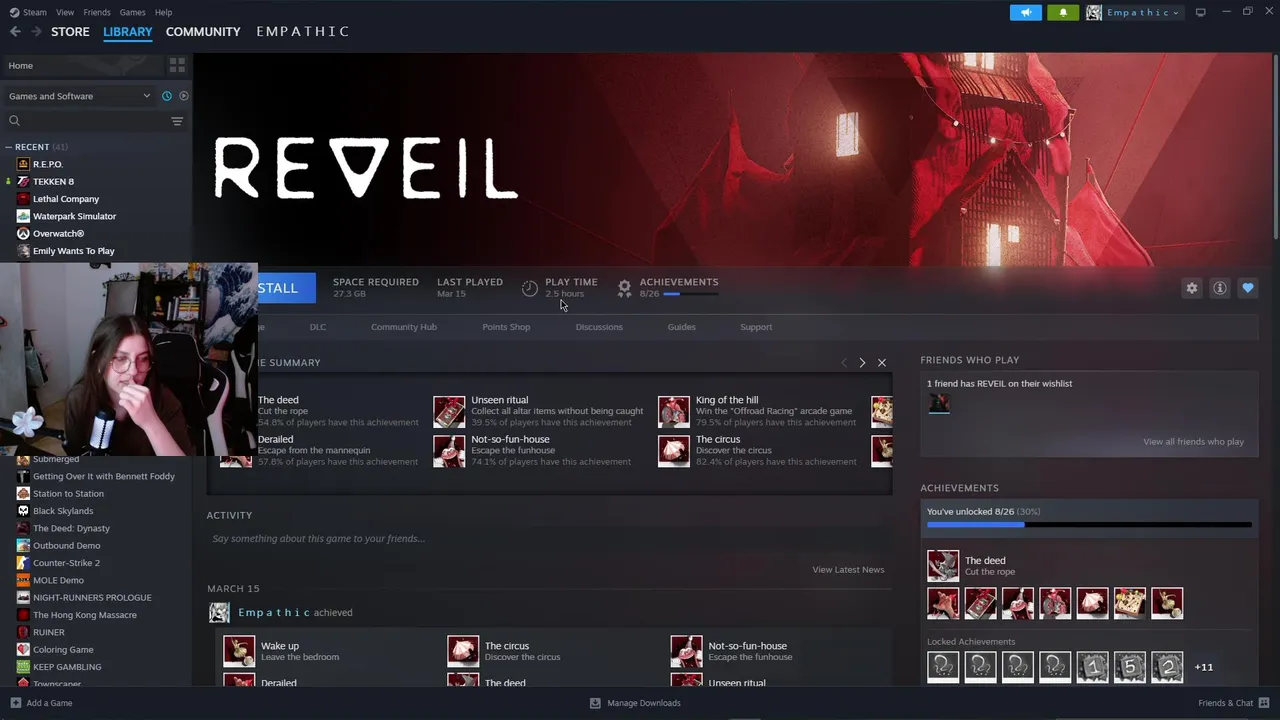Open the Games menu
This screenshot has width=1280, height=720.
(132, 12)
